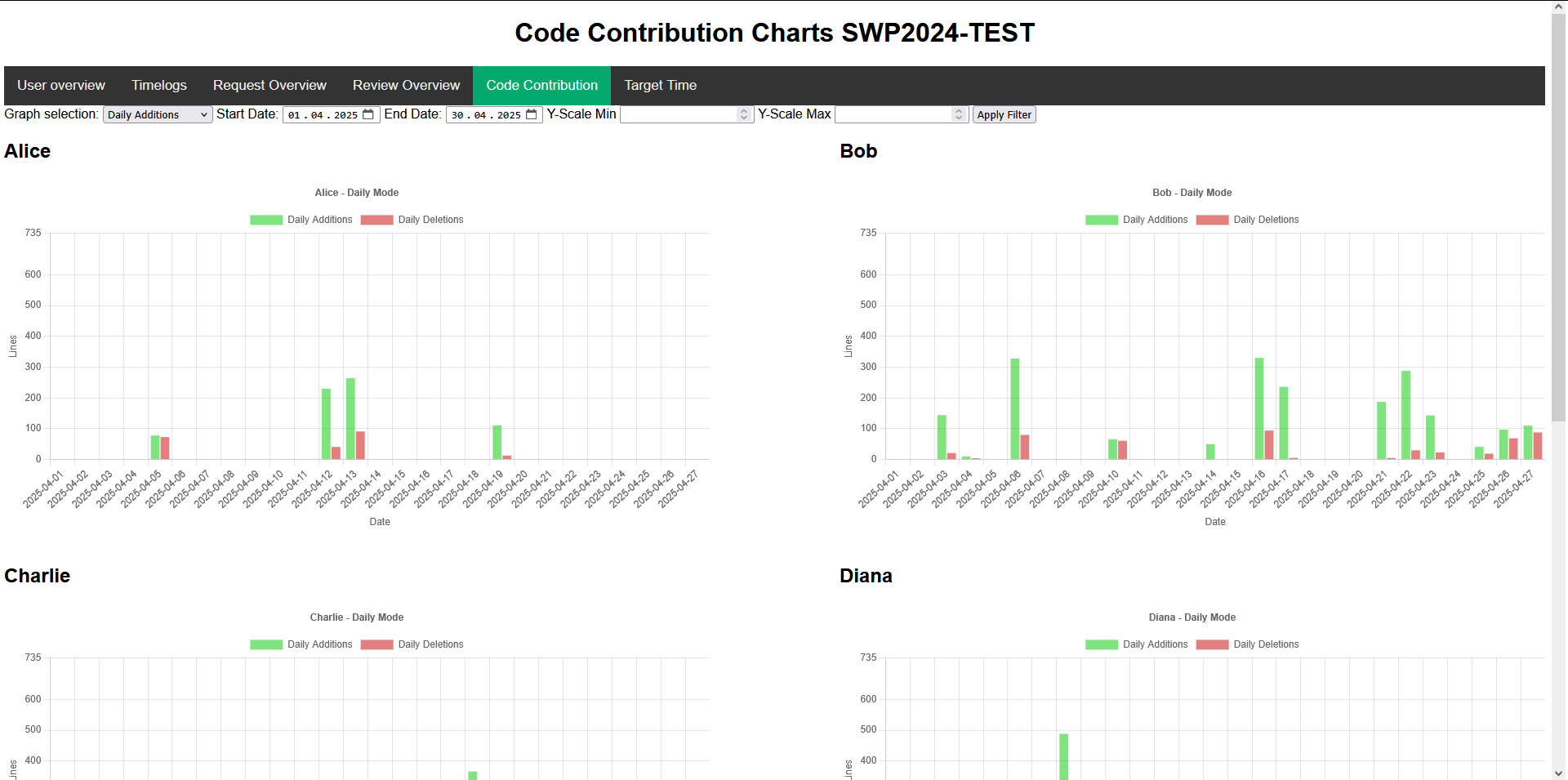Switch to the Timelogs tab

159,85
